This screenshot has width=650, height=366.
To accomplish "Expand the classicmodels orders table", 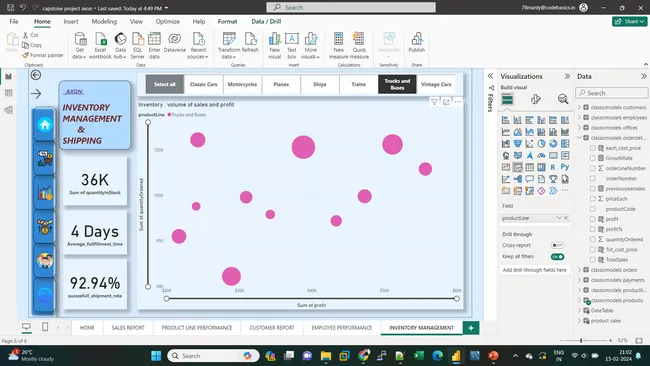I will click(x=580, y=270).
